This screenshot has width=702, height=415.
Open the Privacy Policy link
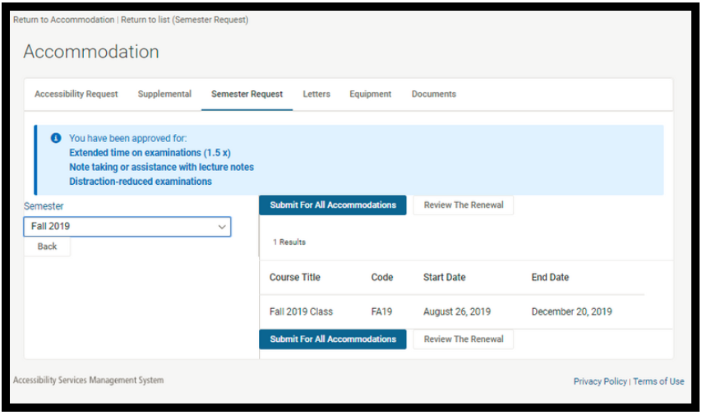click(600, 382)
